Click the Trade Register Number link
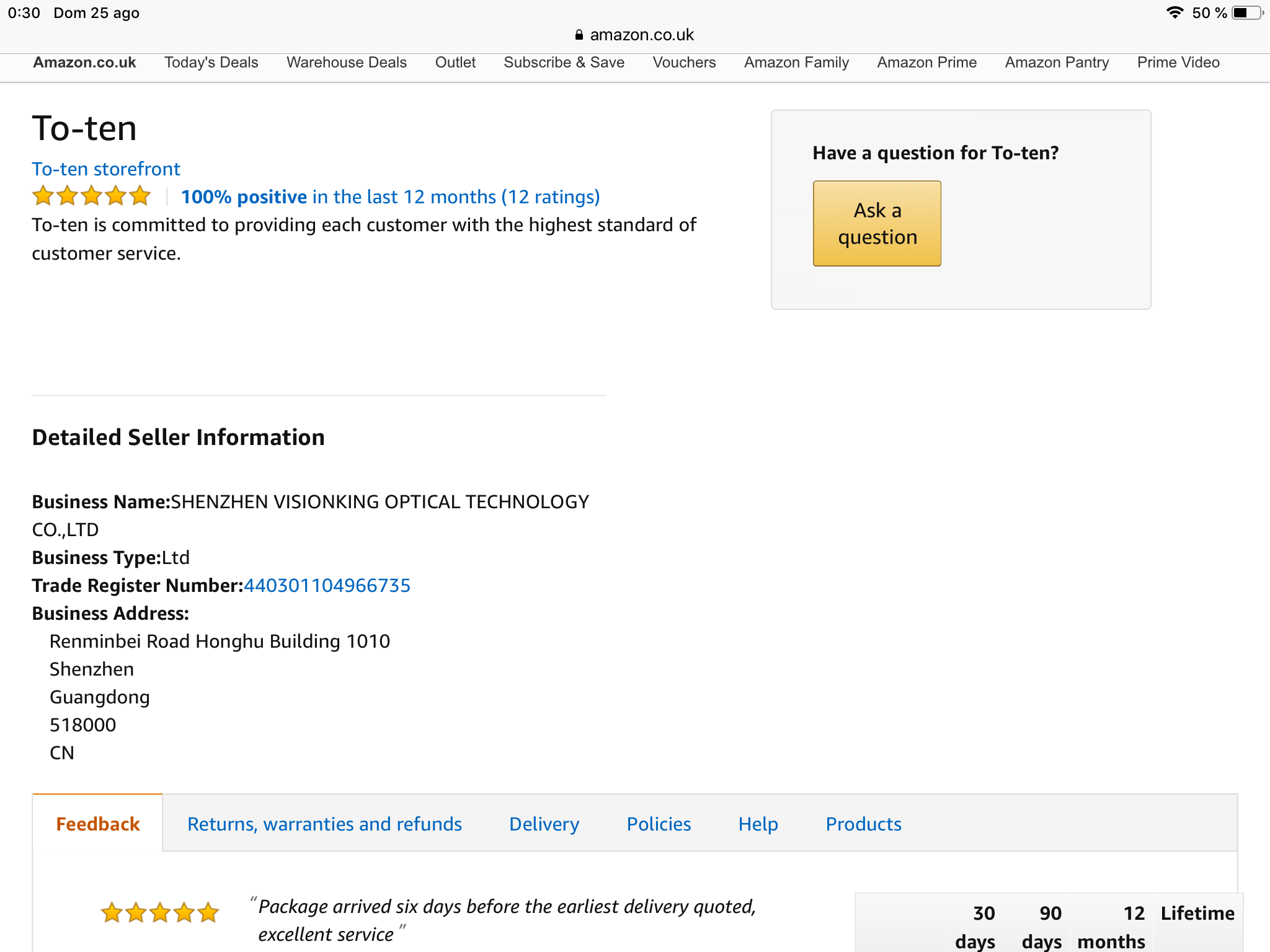This screenshot has width=1270, height=952. [327, 586]
